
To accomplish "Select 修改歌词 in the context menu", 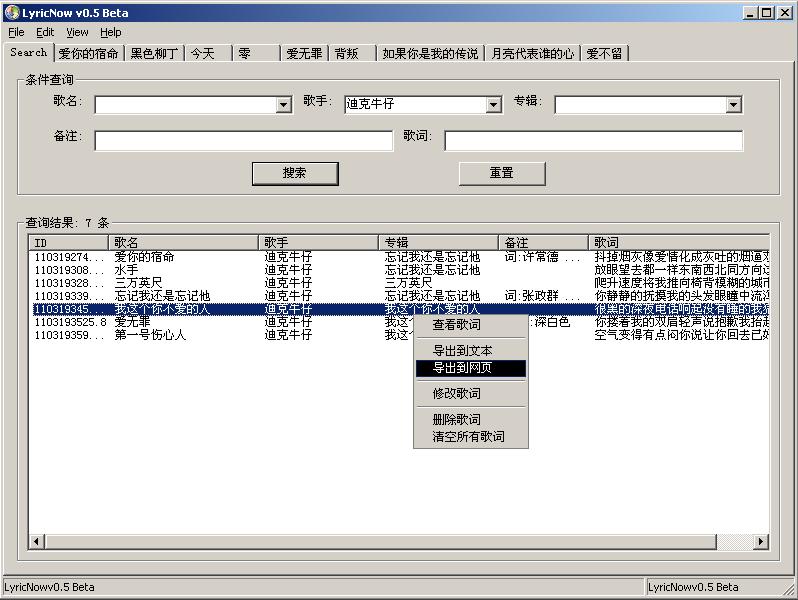I will coord(456,394).
